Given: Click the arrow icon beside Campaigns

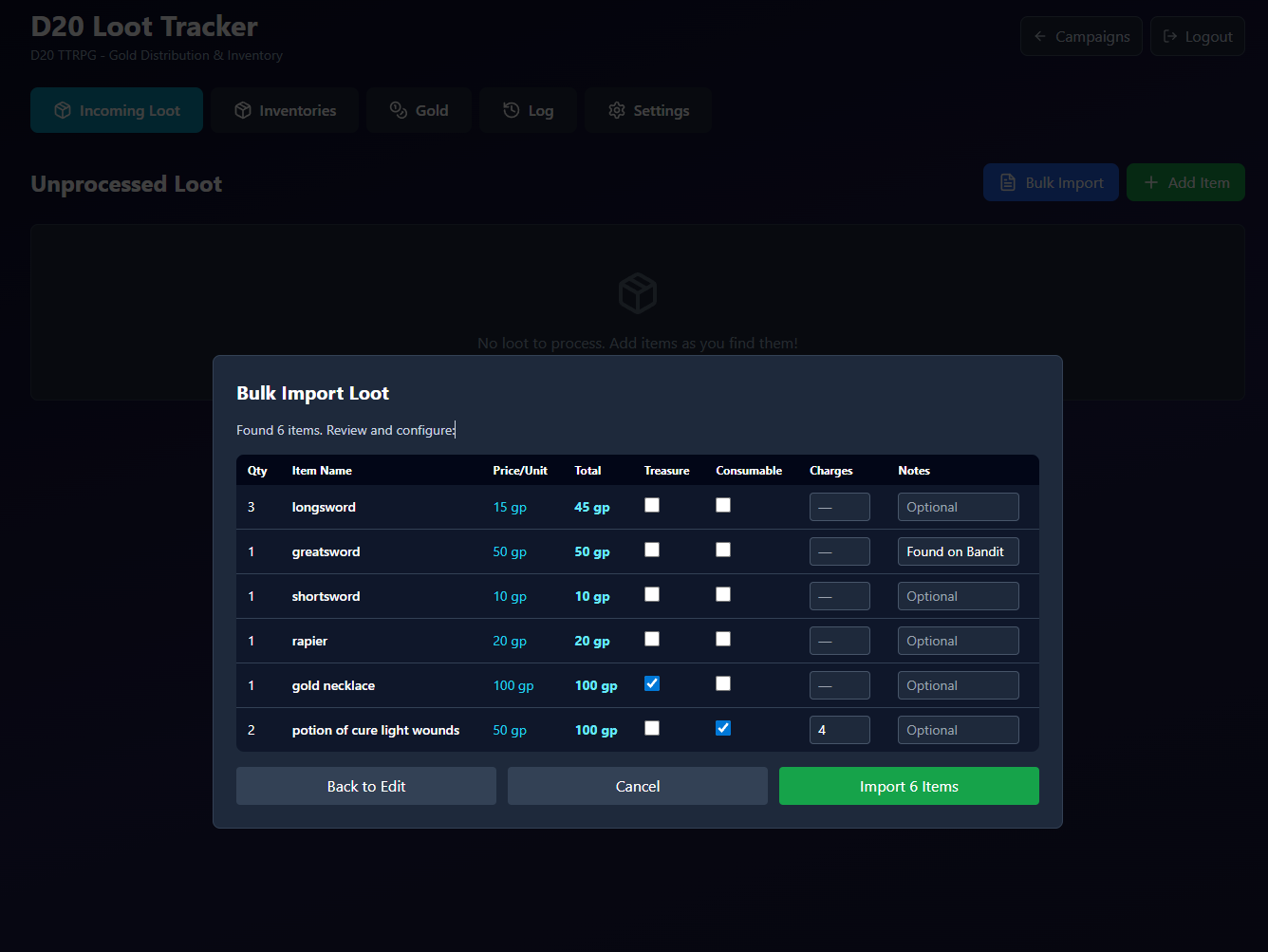Looking at the screenshot, I should (x=1040, y=36).
